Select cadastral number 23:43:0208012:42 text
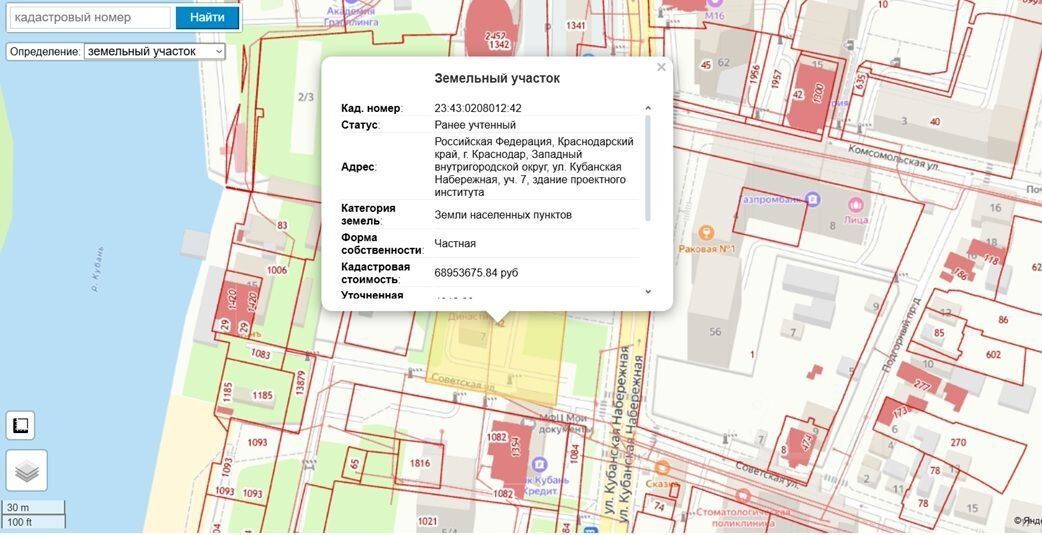This screenshot has height=535, width=1042. tap(478, 108)
